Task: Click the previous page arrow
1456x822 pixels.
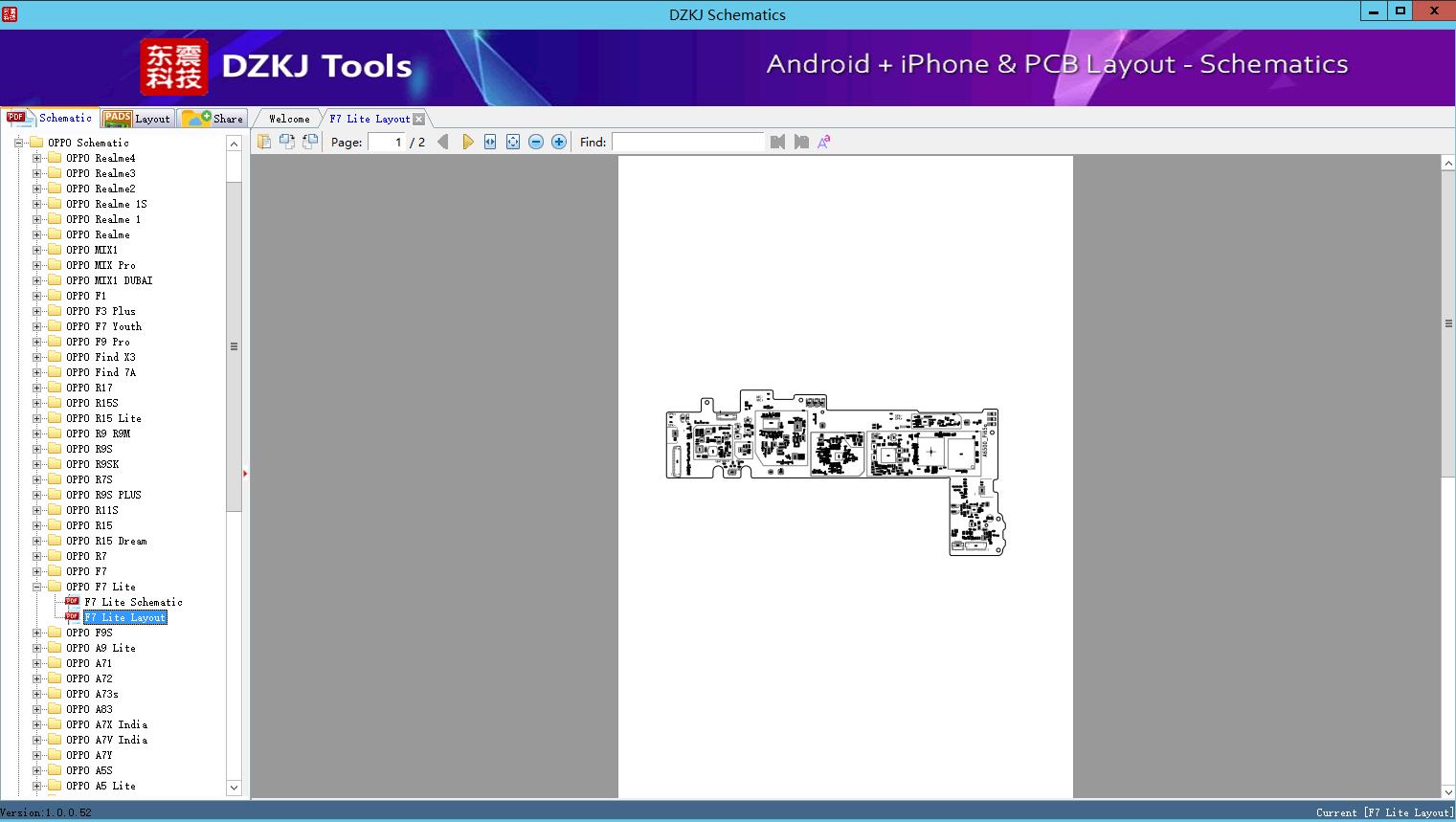Action: click(442, 142)
